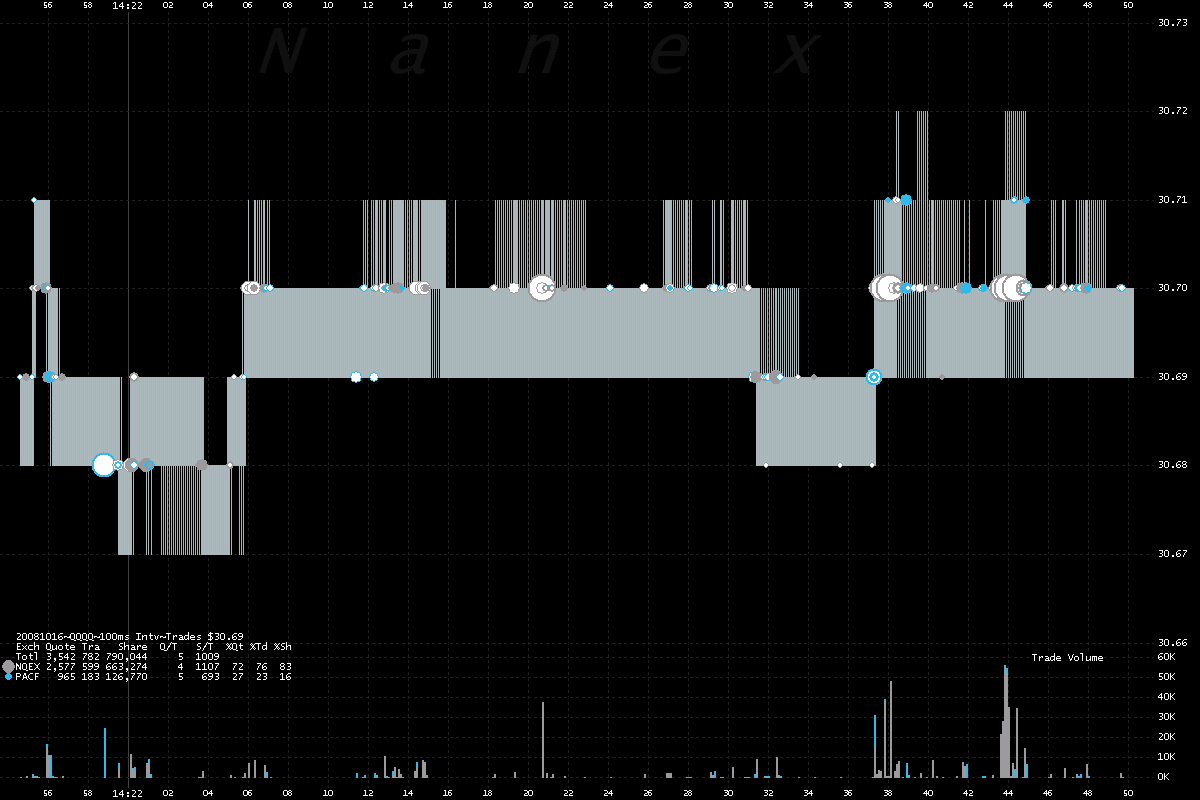
Task: Click the '%Td' column header
Action: click(x=259, y=646)
